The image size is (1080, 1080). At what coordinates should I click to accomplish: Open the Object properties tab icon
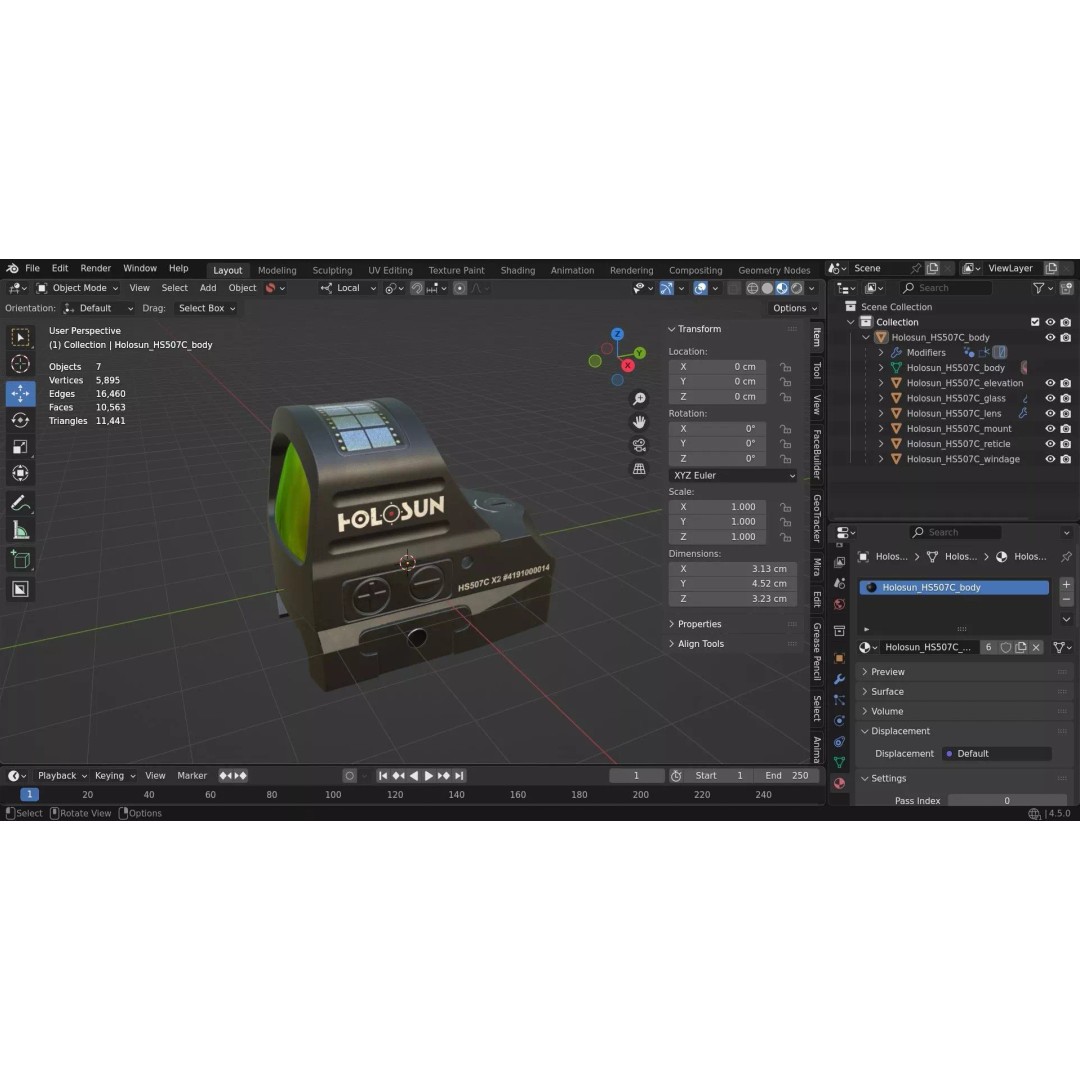[839, 658]
